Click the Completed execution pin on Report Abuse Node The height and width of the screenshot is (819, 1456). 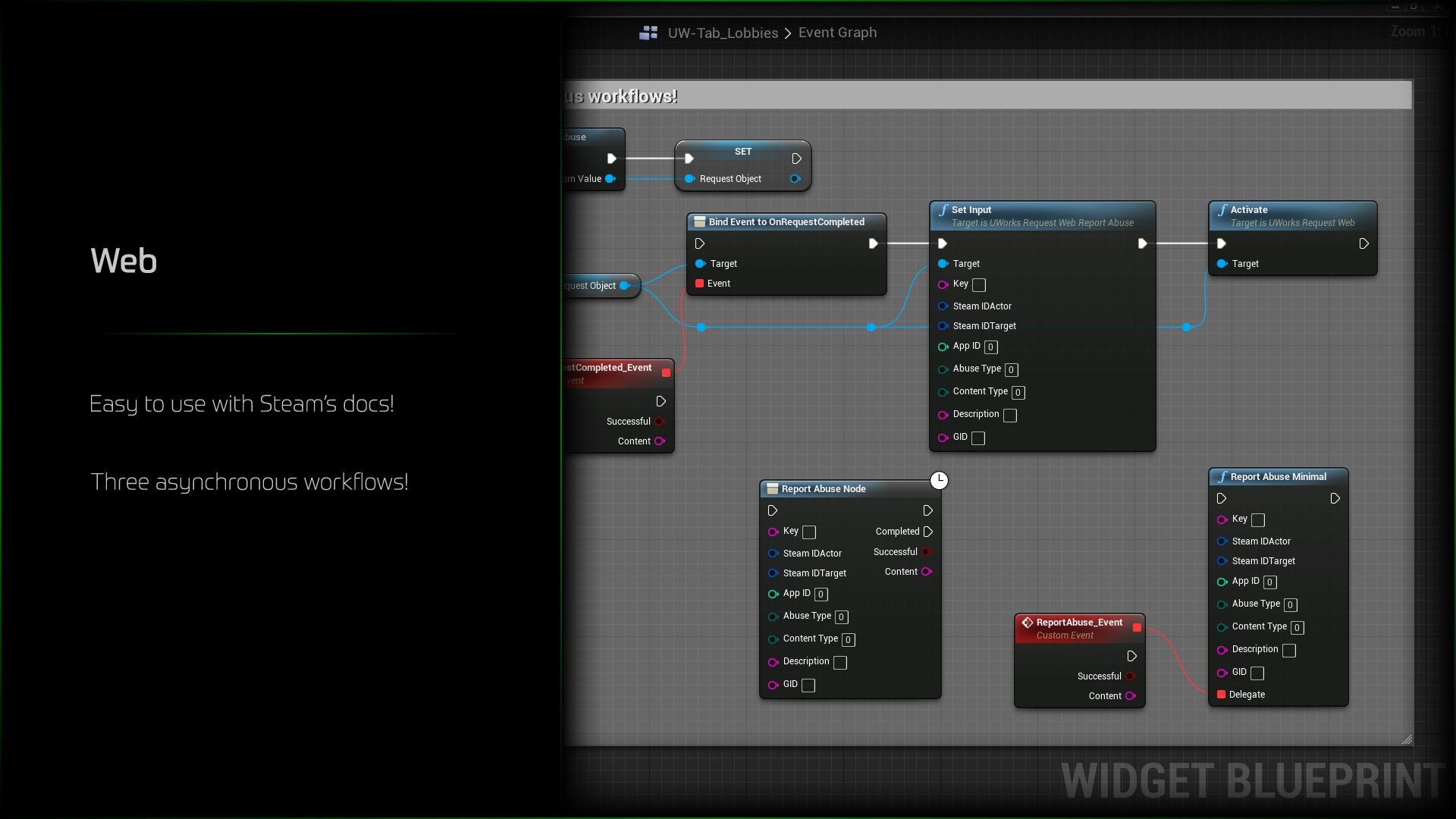click(928, 532)
